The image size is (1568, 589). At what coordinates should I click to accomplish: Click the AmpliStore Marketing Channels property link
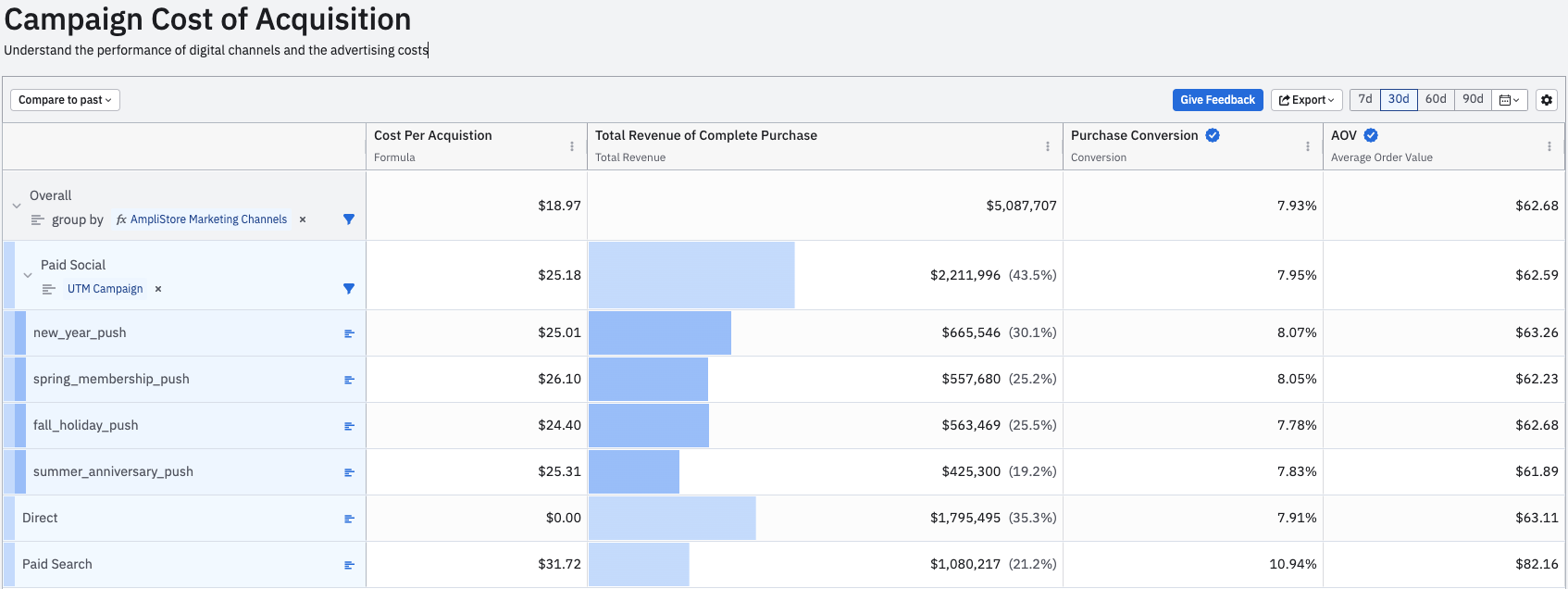click(x=208, y=219)
